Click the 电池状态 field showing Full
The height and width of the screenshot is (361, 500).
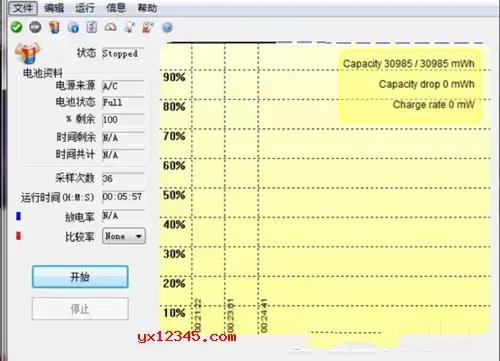(x=123, y=102)
